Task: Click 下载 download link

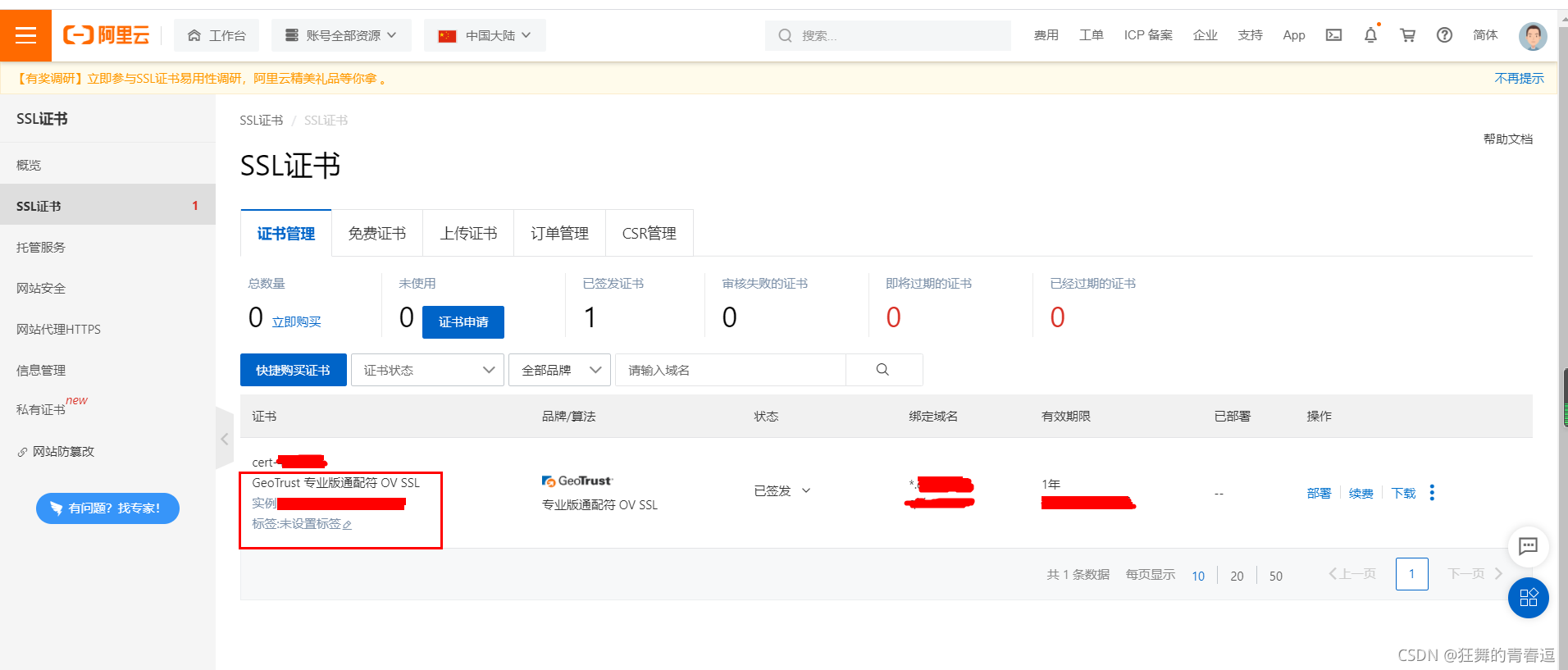Action: point(1404,493)
